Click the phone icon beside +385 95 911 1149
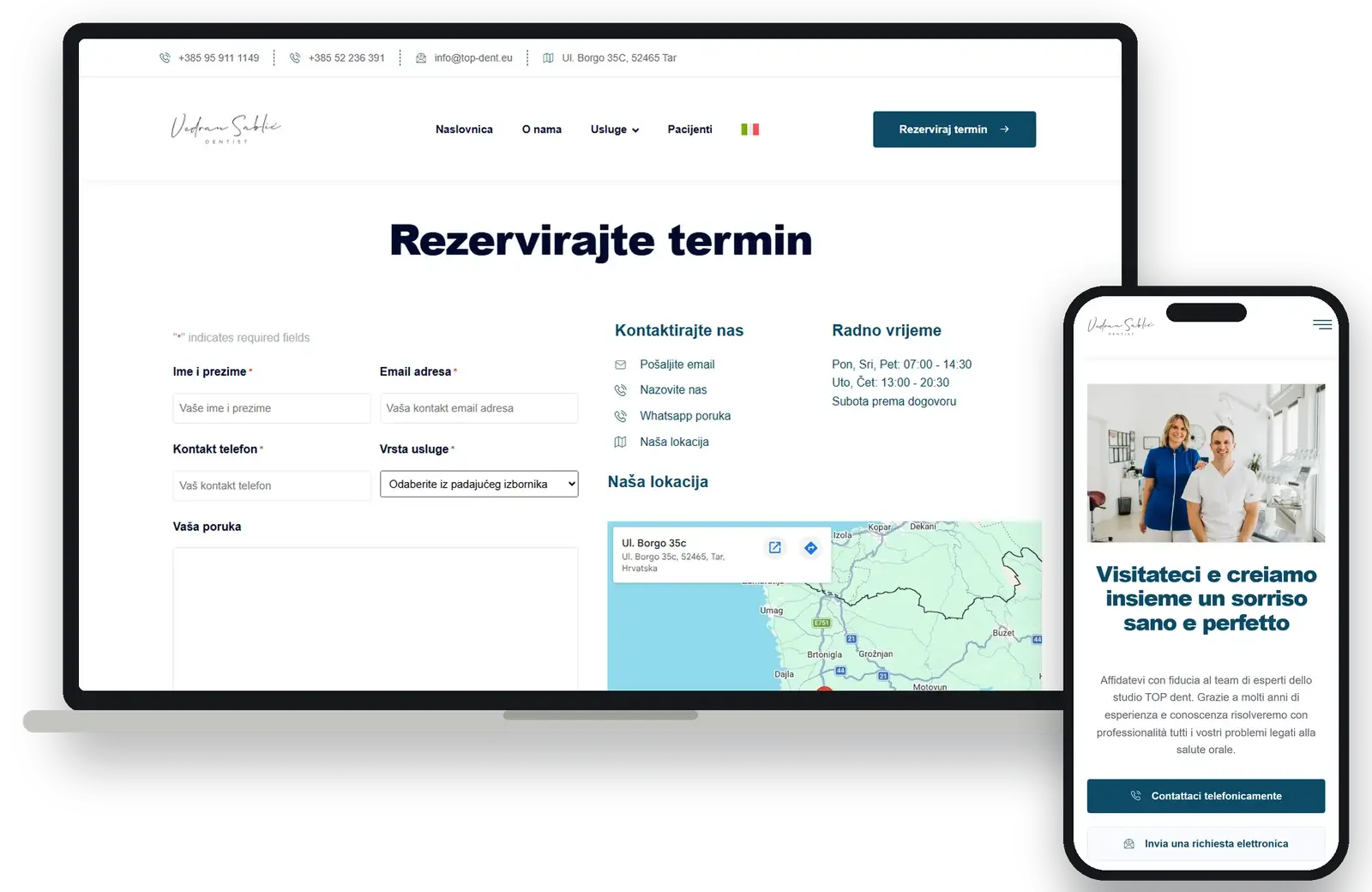The width and height of the screenshot is (1372, 892). pyautogui.click(x=165, y=58)
